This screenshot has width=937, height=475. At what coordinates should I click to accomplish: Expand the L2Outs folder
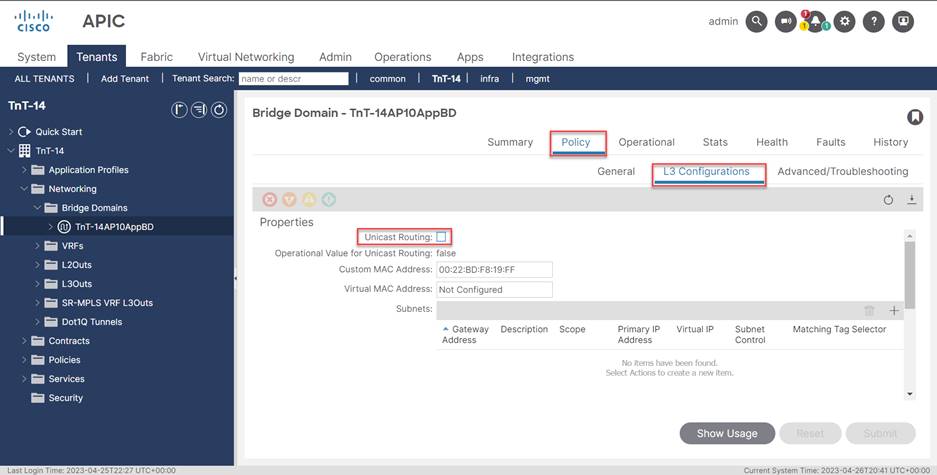tap(37, 265)
